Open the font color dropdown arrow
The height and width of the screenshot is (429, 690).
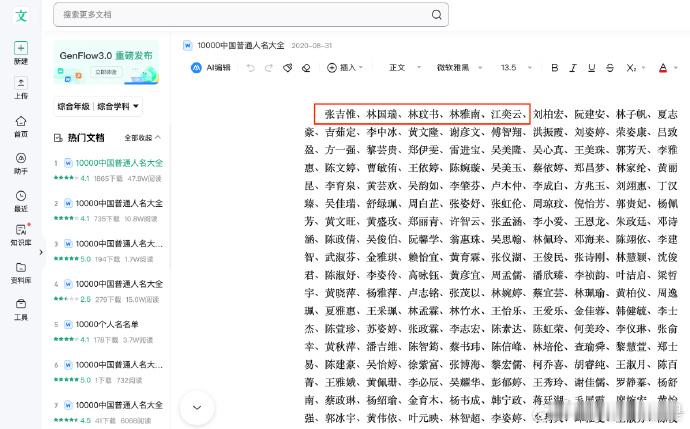click(x=675, y=68)
